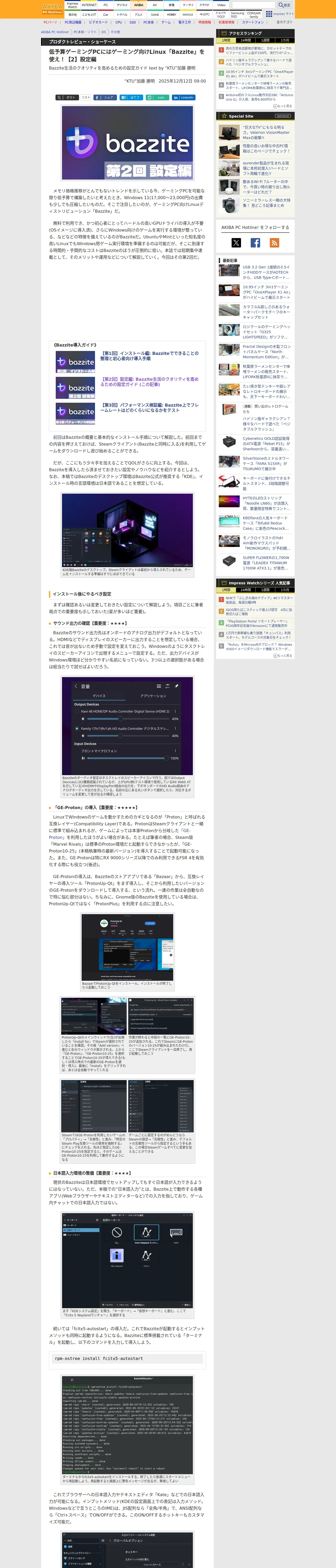
Task: Share the article via X ポスト button
Action: pyautogui.click(x=66, y=97)
